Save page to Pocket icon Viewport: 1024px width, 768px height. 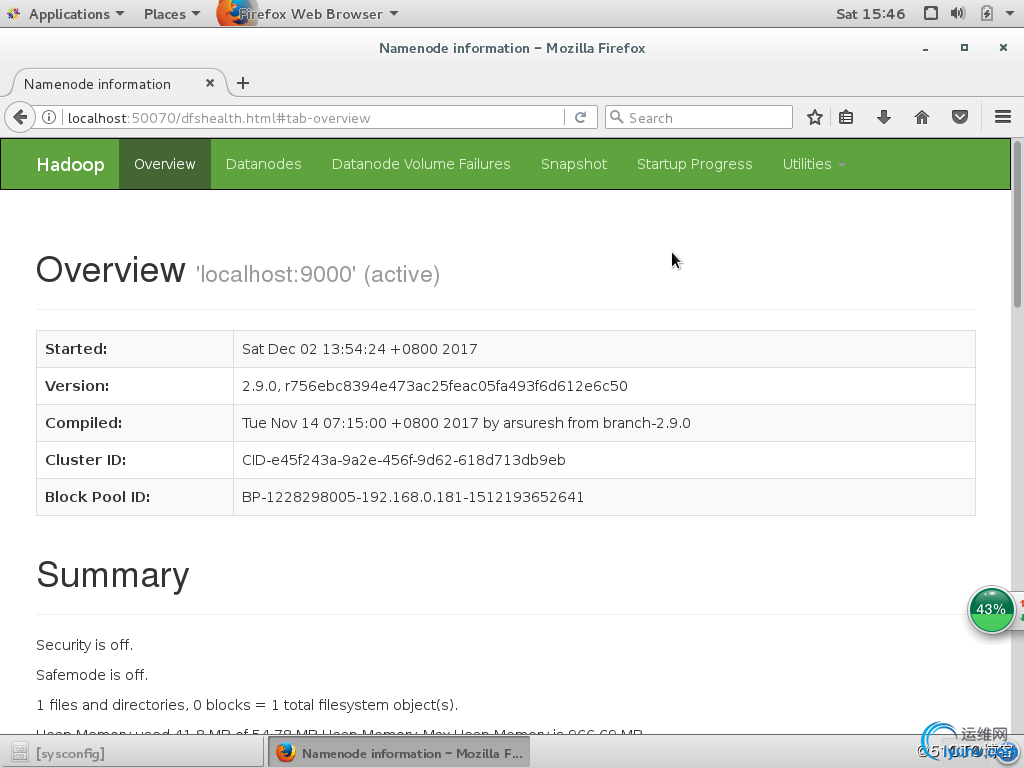coord(959,118)
